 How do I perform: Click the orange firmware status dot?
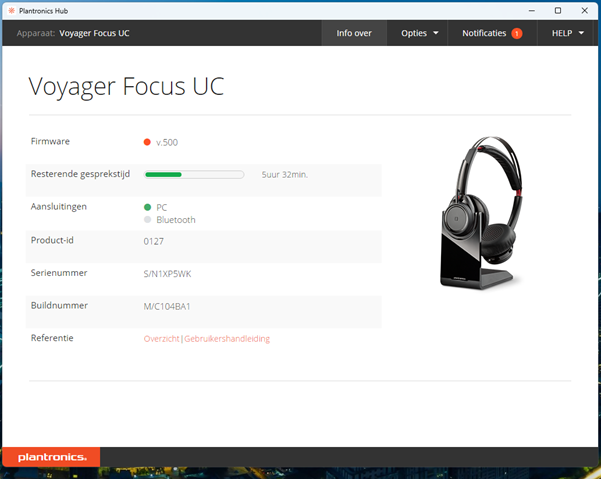click(x=147, y=142)
